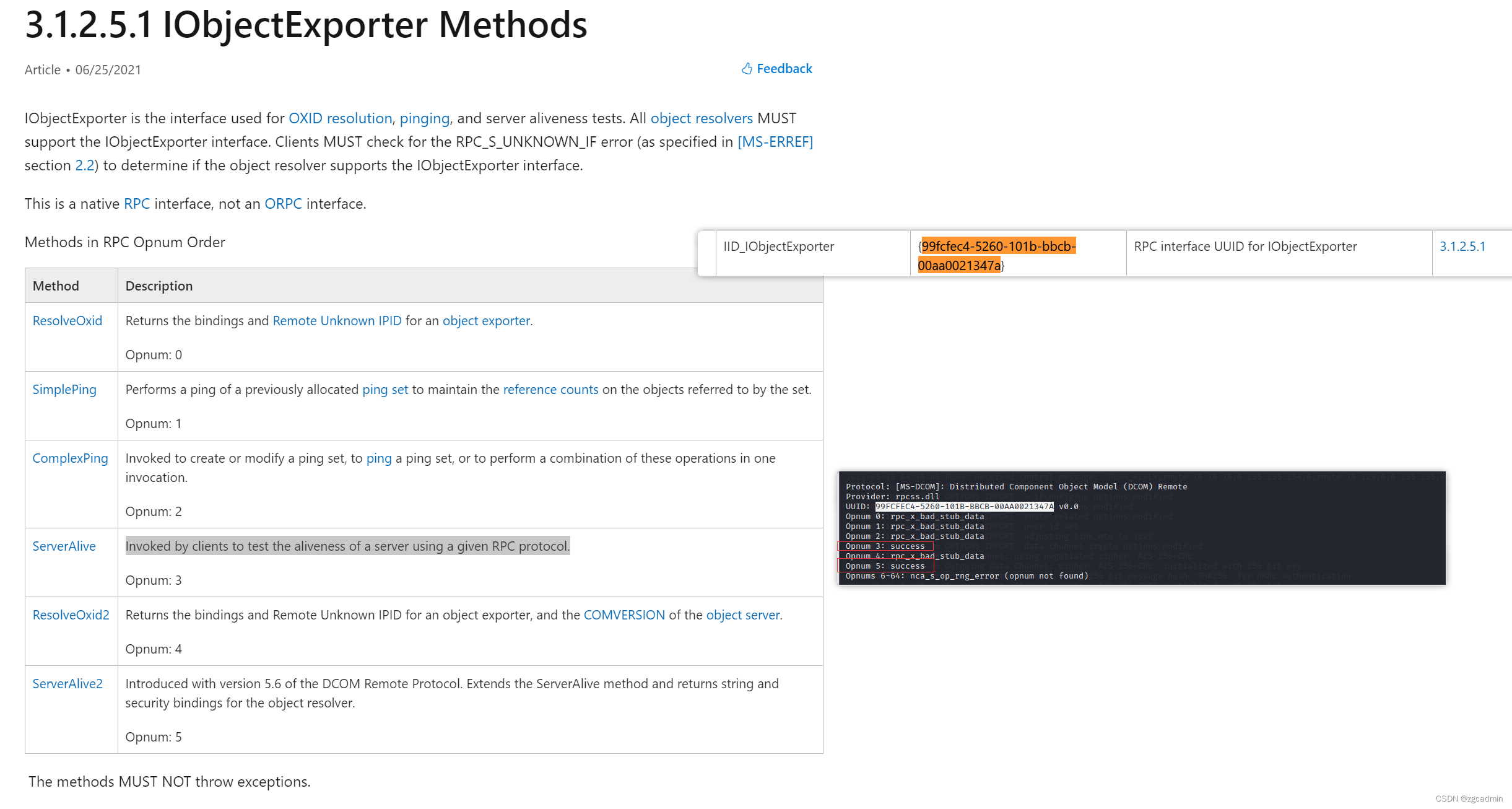Click the ORPC glossary link
The width and height of the screenshot is (1512, 809).
(283, 204)
